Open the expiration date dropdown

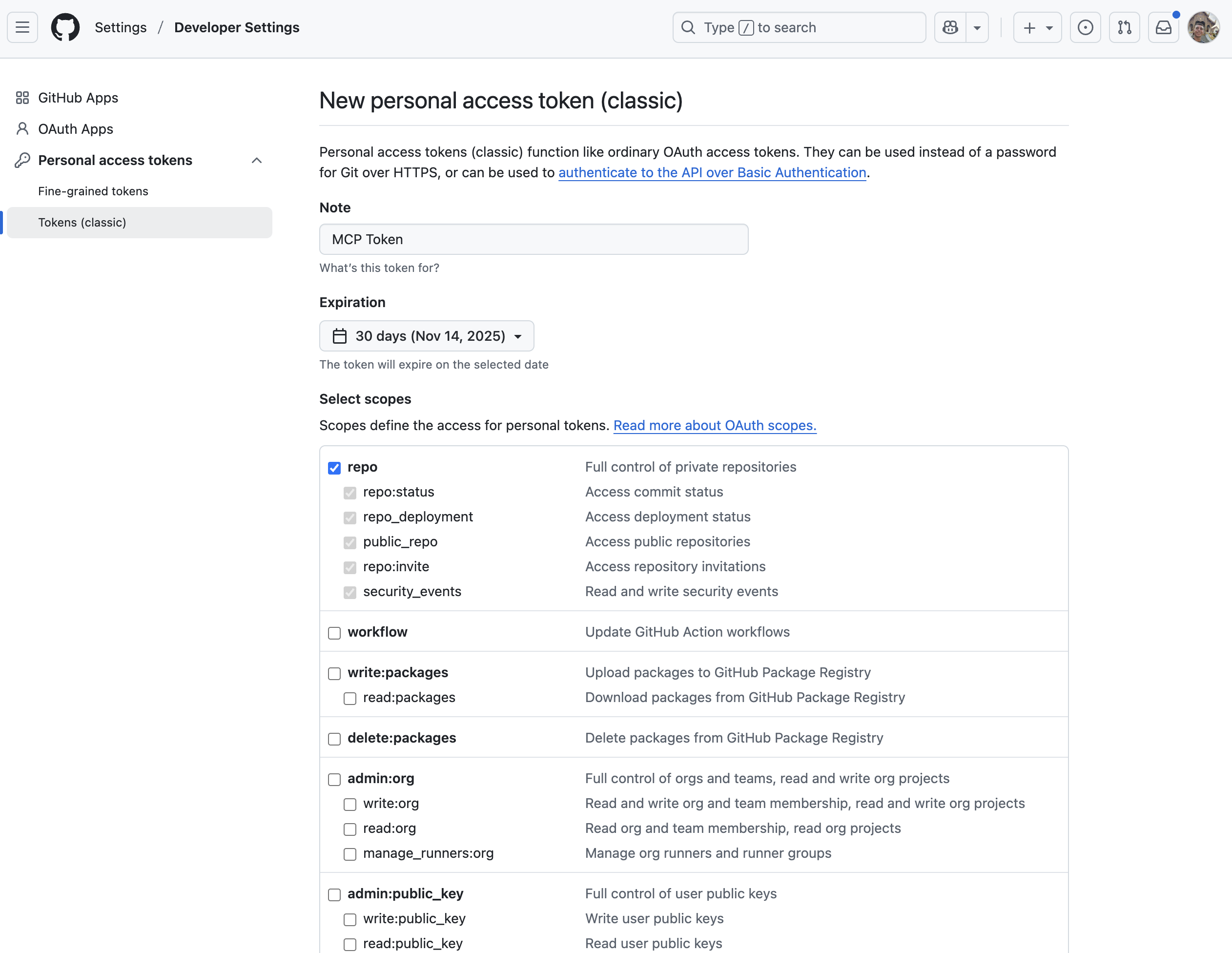click(427, 336)
